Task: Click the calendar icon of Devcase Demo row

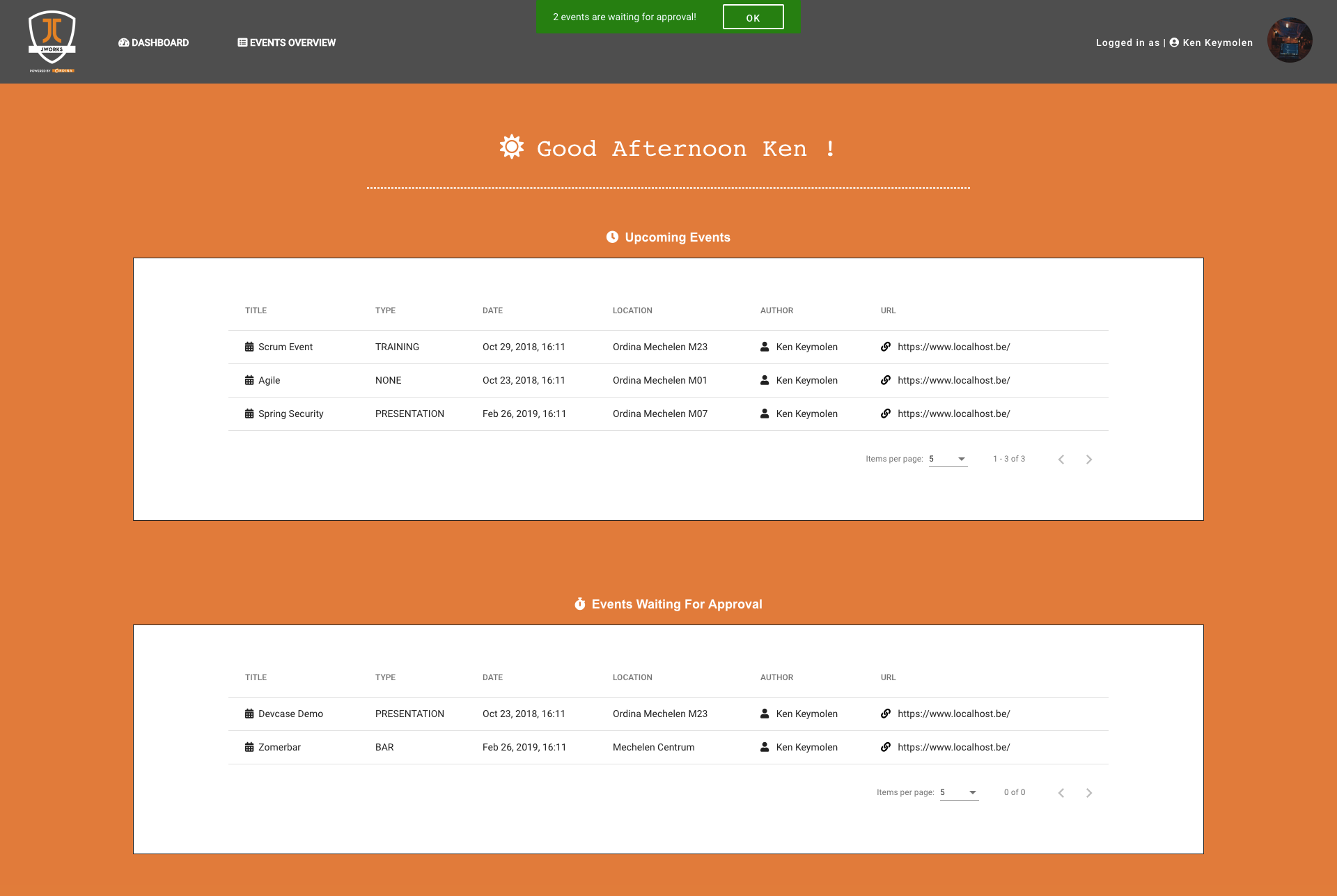Action: coord(249,714)
